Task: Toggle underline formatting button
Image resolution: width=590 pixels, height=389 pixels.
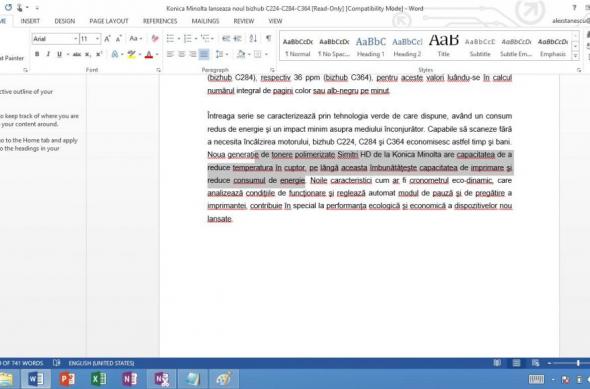Action: point(59,54)
